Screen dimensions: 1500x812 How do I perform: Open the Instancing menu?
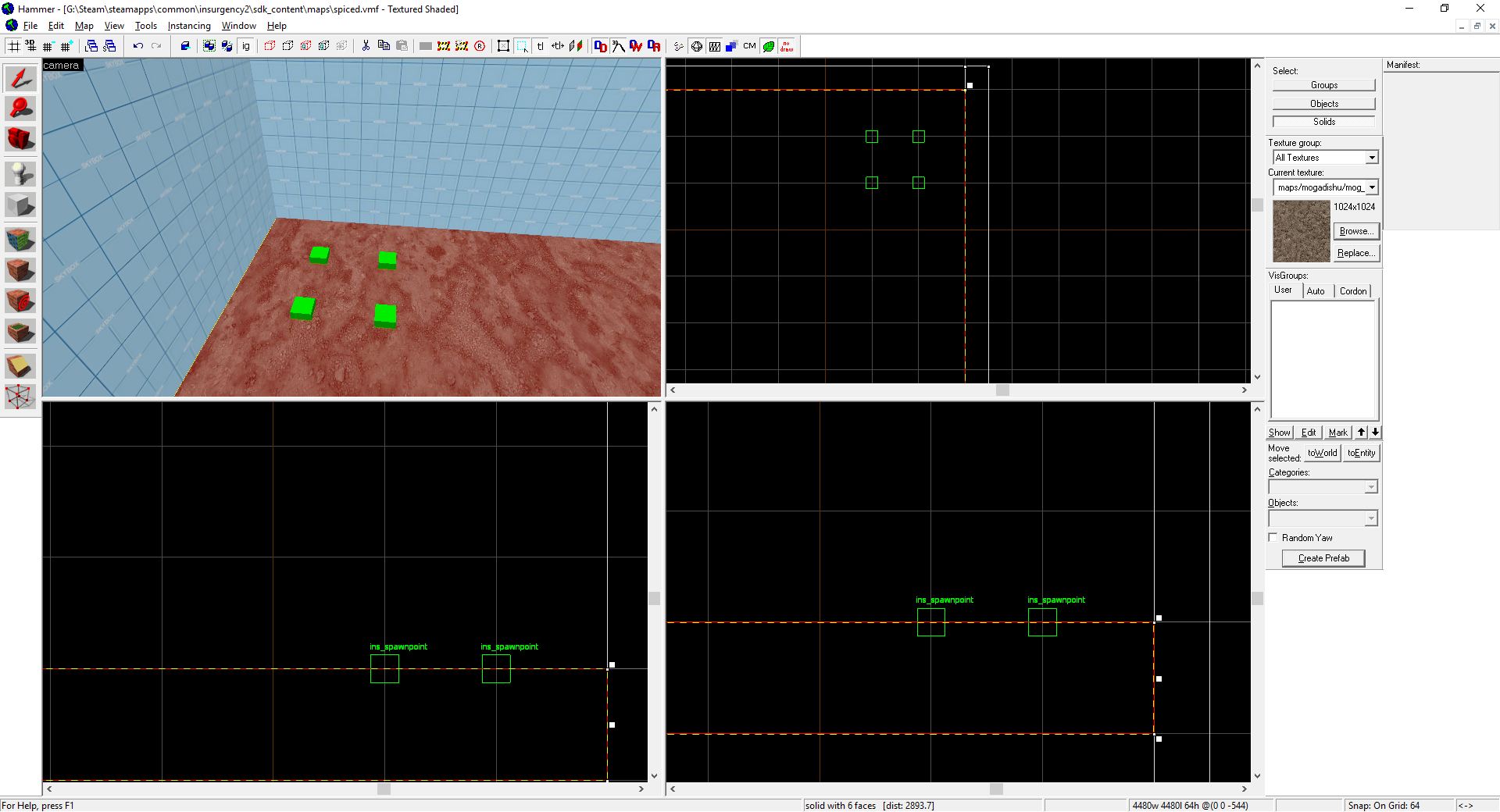[189, 26]
